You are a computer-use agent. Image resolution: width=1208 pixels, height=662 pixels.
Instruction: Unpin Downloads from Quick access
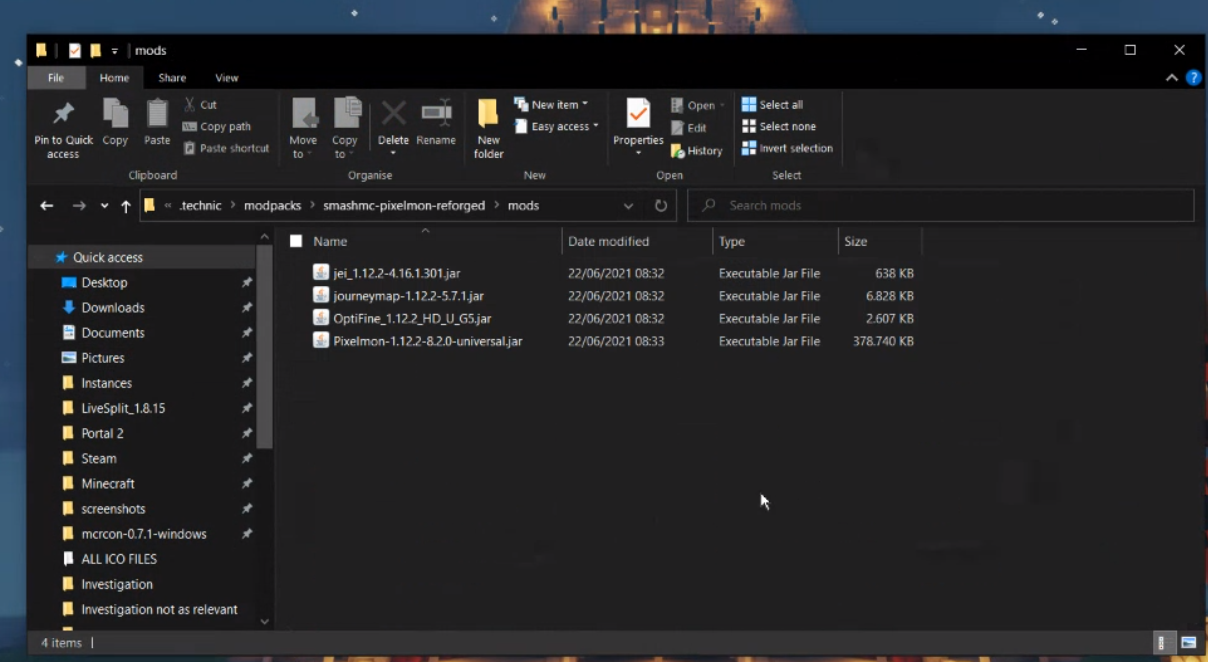tap(247, 308)
